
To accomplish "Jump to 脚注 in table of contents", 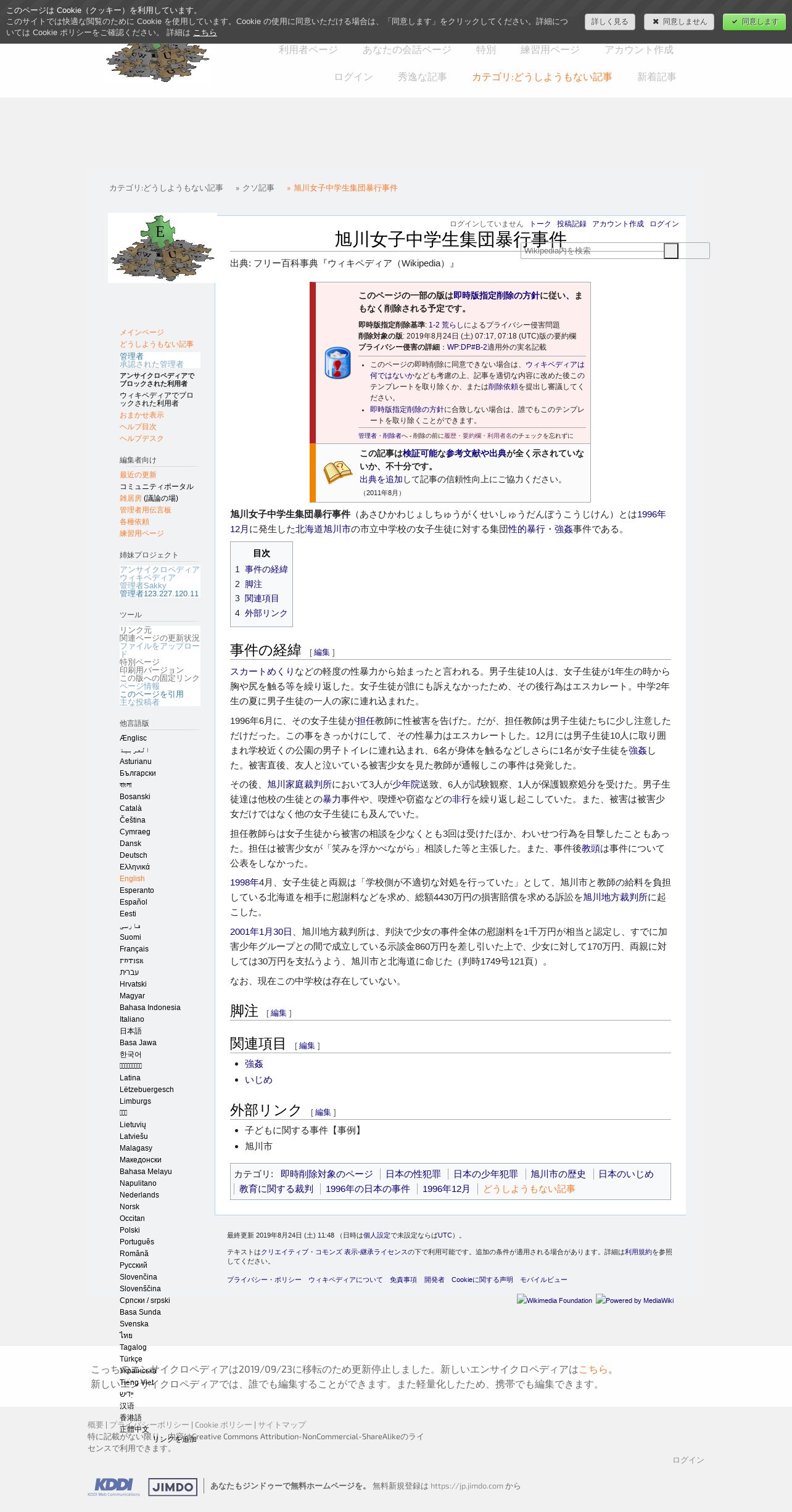I will click(254, 584).
